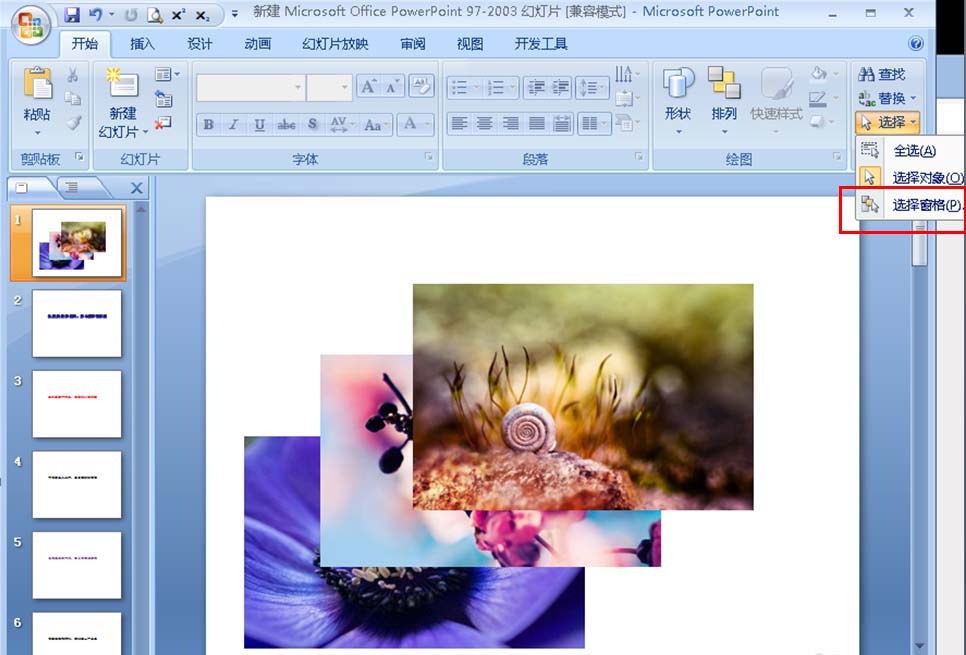Undo the last action
966x655 pixels.
[x=95, y=14]
